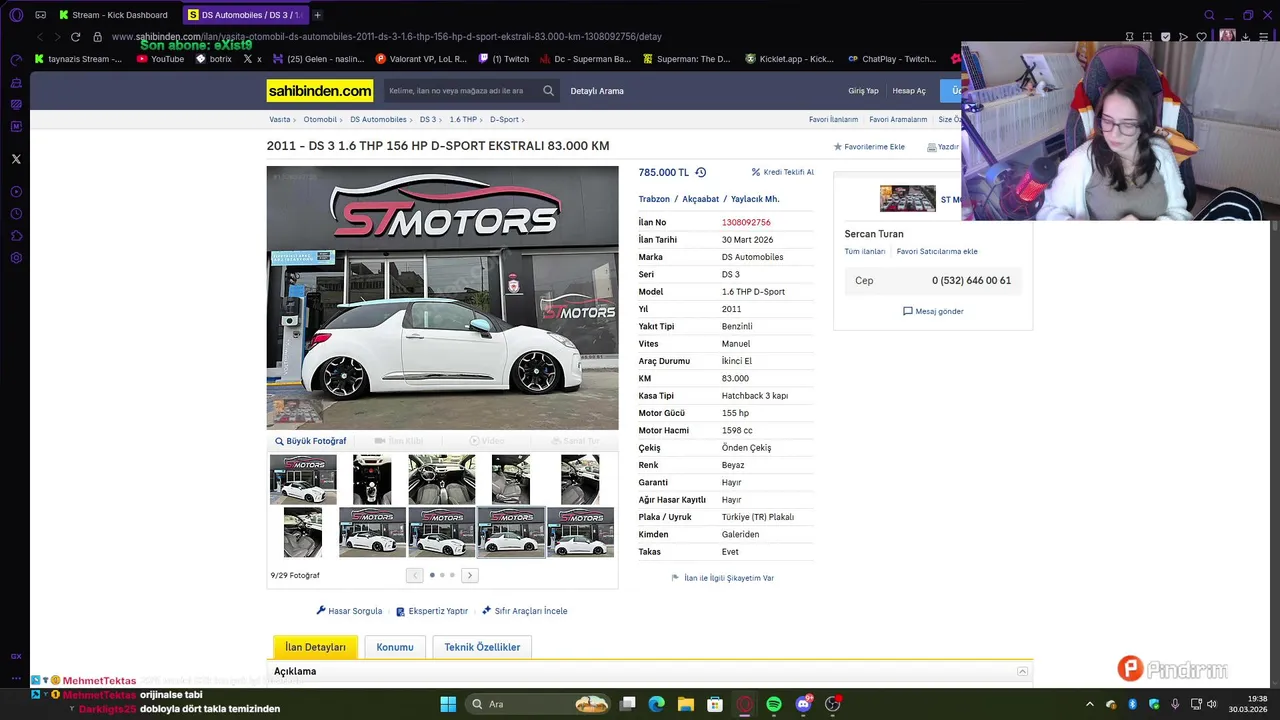Go to Vasıta breadcrumb

click(x=279, y=120)
